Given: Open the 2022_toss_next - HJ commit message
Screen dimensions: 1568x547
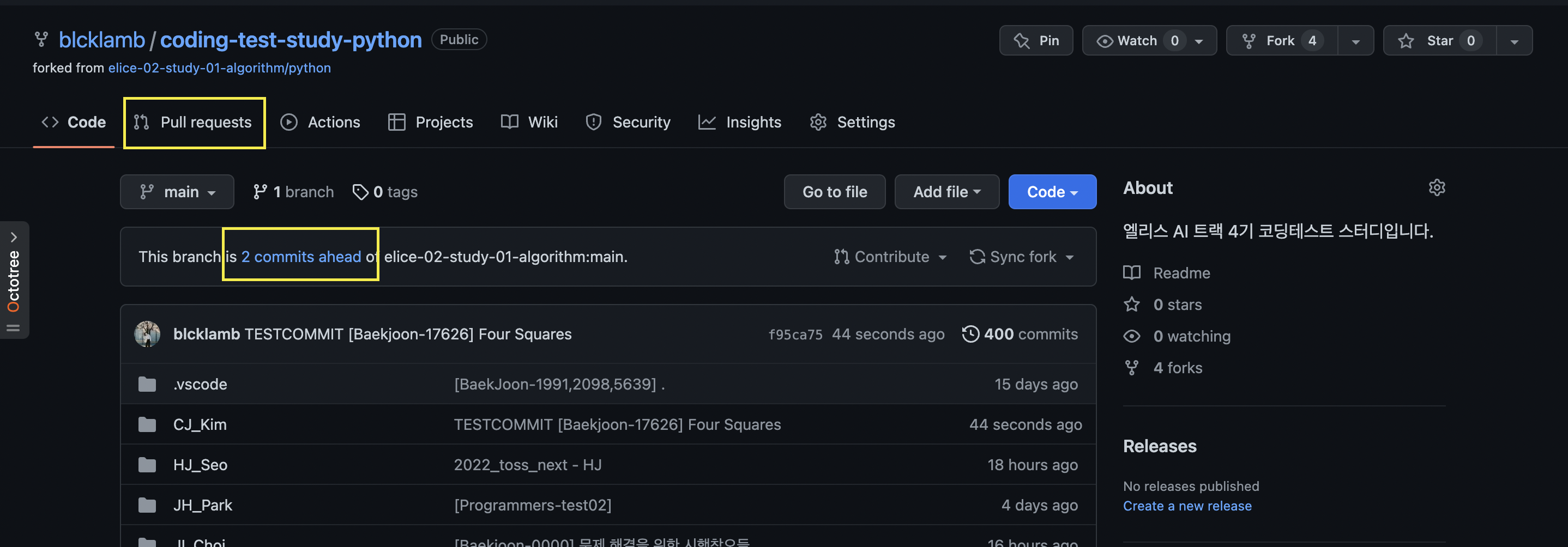Looking at the screenshot, I should point(528,465).
